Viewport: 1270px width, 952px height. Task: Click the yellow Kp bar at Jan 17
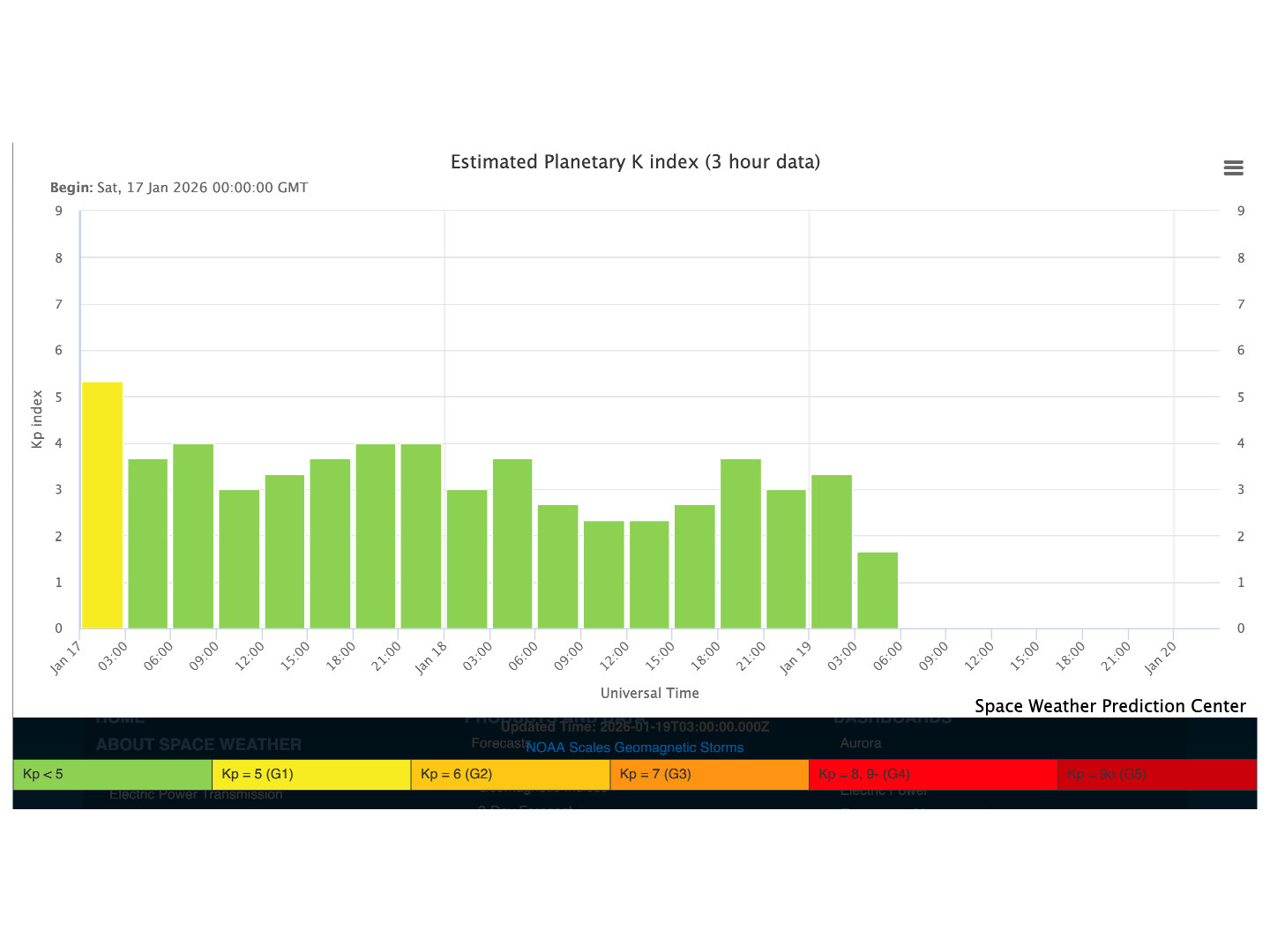click(102, 505)
